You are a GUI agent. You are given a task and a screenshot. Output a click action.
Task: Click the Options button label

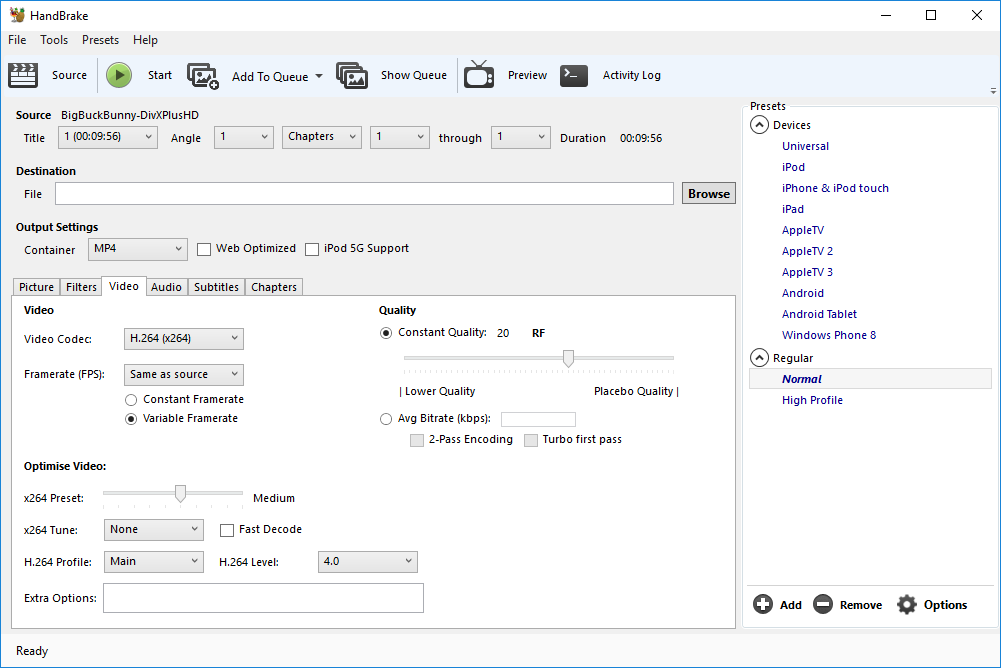point(945,605)
